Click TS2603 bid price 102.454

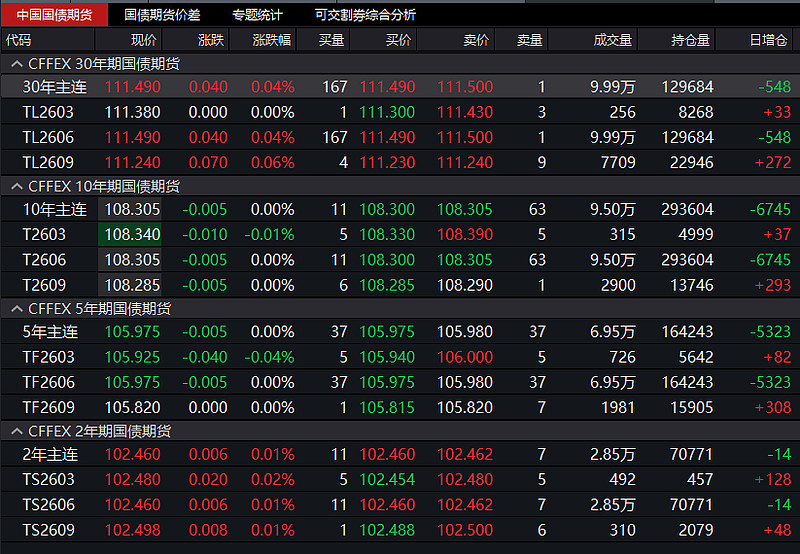[x=387, y=479]
